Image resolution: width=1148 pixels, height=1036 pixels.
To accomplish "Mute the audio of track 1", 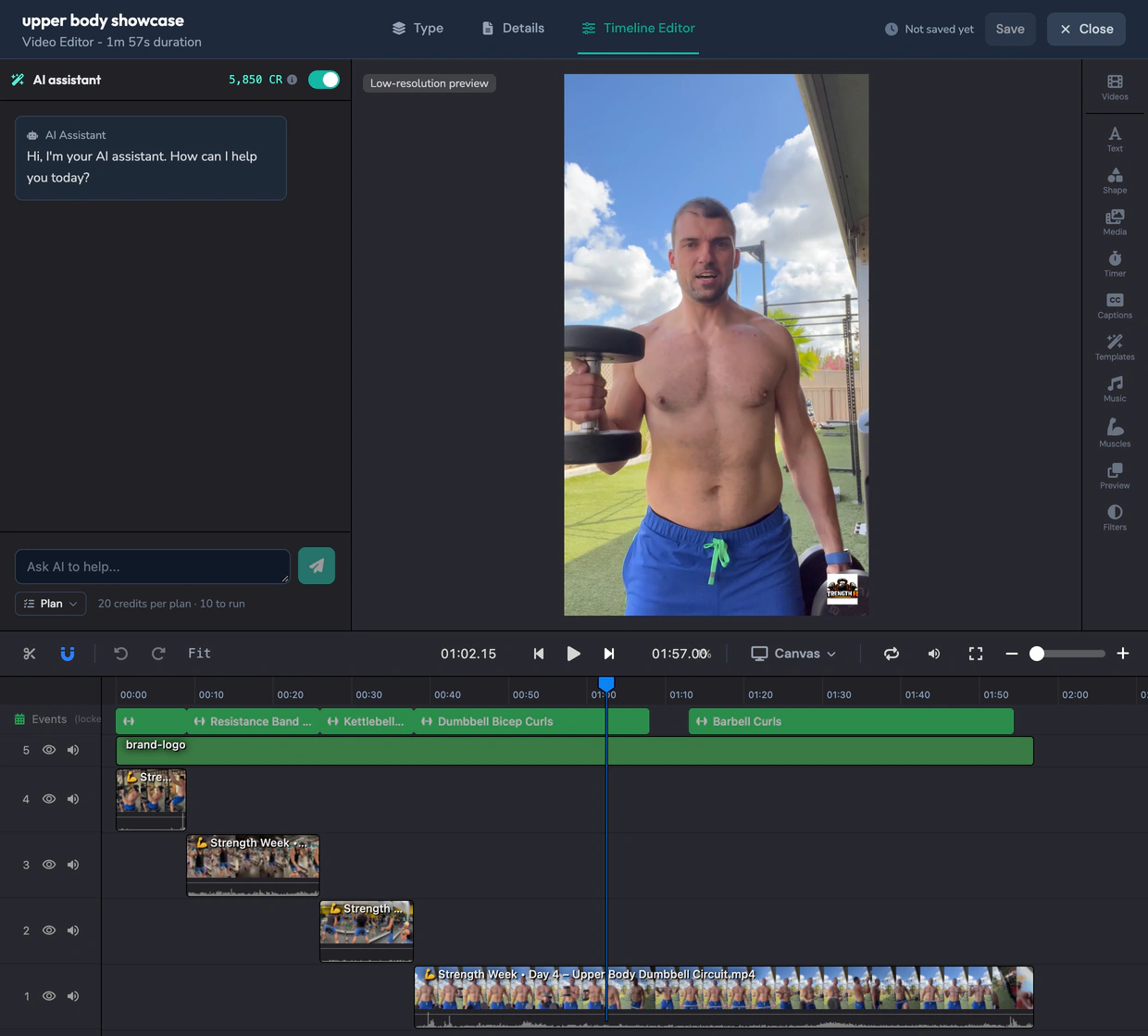I will click(73, 996).
